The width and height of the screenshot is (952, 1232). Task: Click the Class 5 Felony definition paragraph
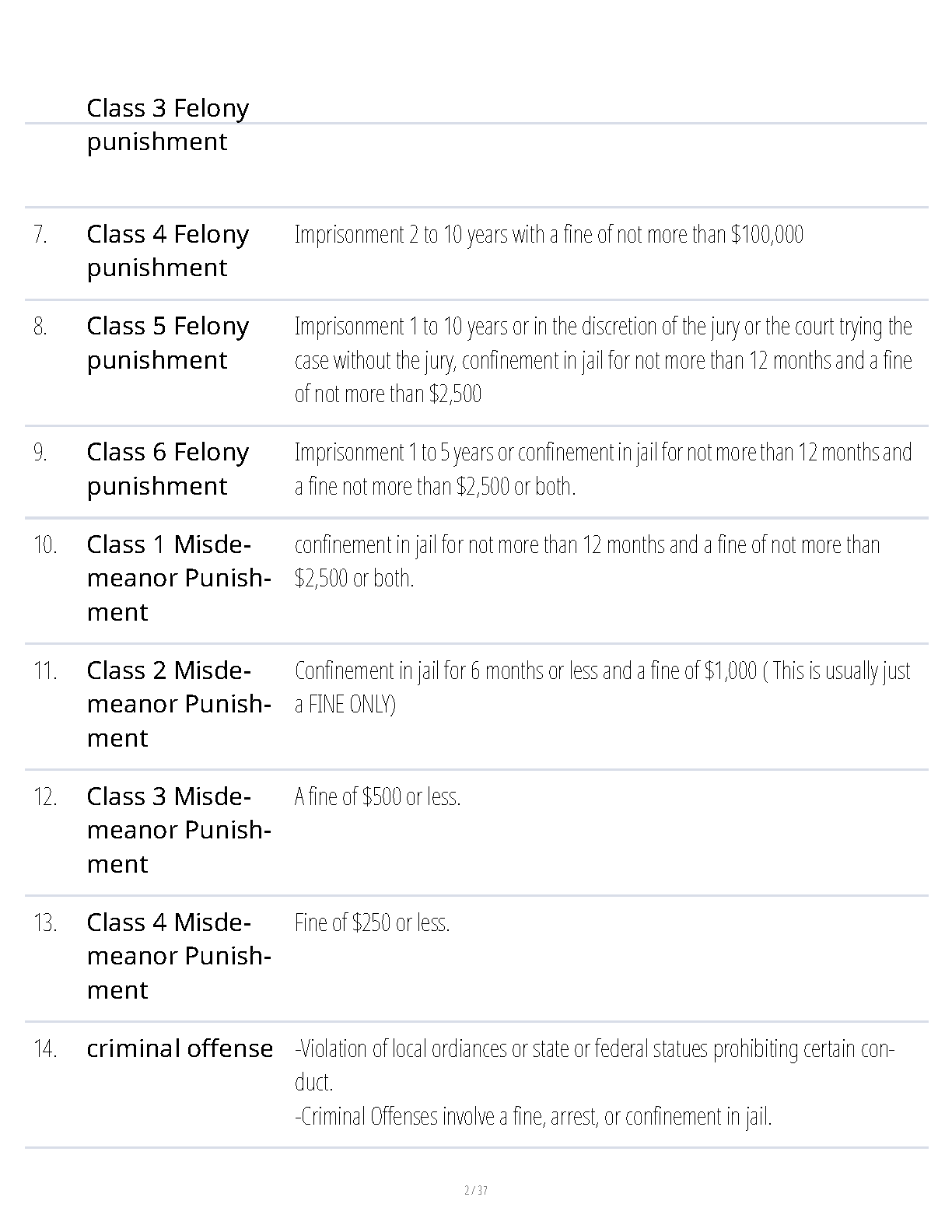[x=603, y=360]
